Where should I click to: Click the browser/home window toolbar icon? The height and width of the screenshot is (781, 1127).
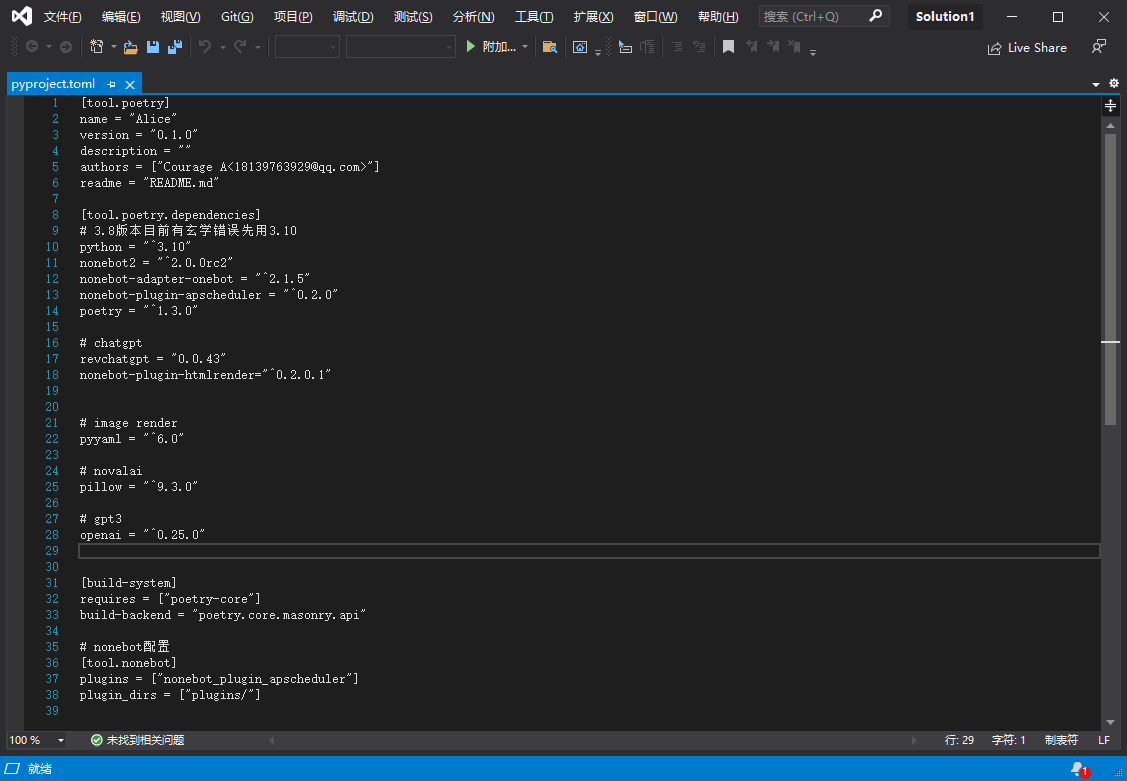(x=580, y=47)
